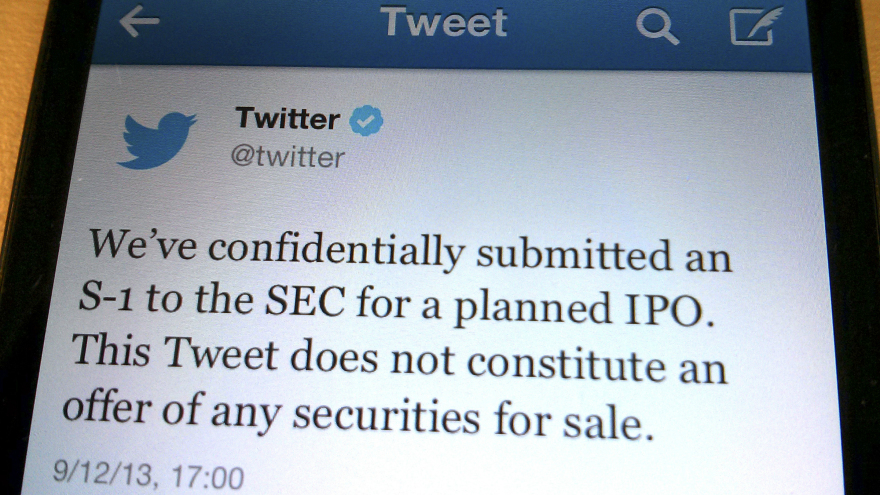Open the Twitter bird profile avatar
Screen dimensions: 880x495
[x=157, y=138]
